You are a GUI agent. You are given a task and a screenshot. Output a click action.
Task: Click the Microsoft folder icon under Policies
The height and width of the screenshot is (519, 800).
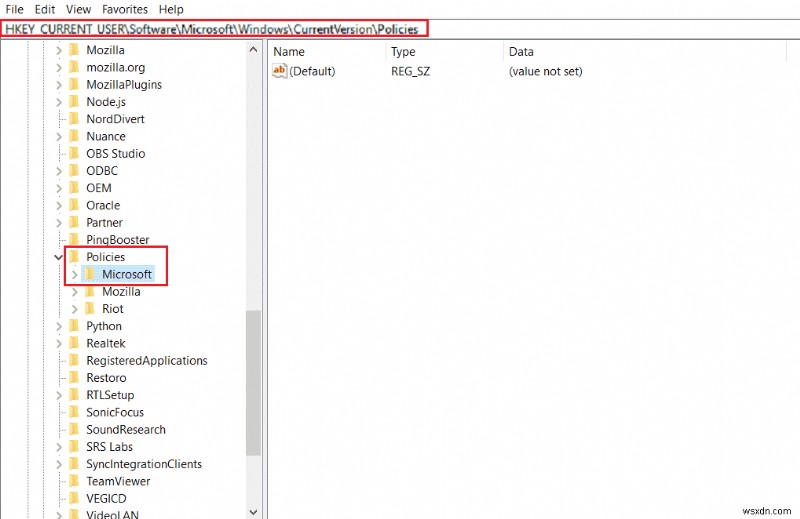tap(90, 274)
